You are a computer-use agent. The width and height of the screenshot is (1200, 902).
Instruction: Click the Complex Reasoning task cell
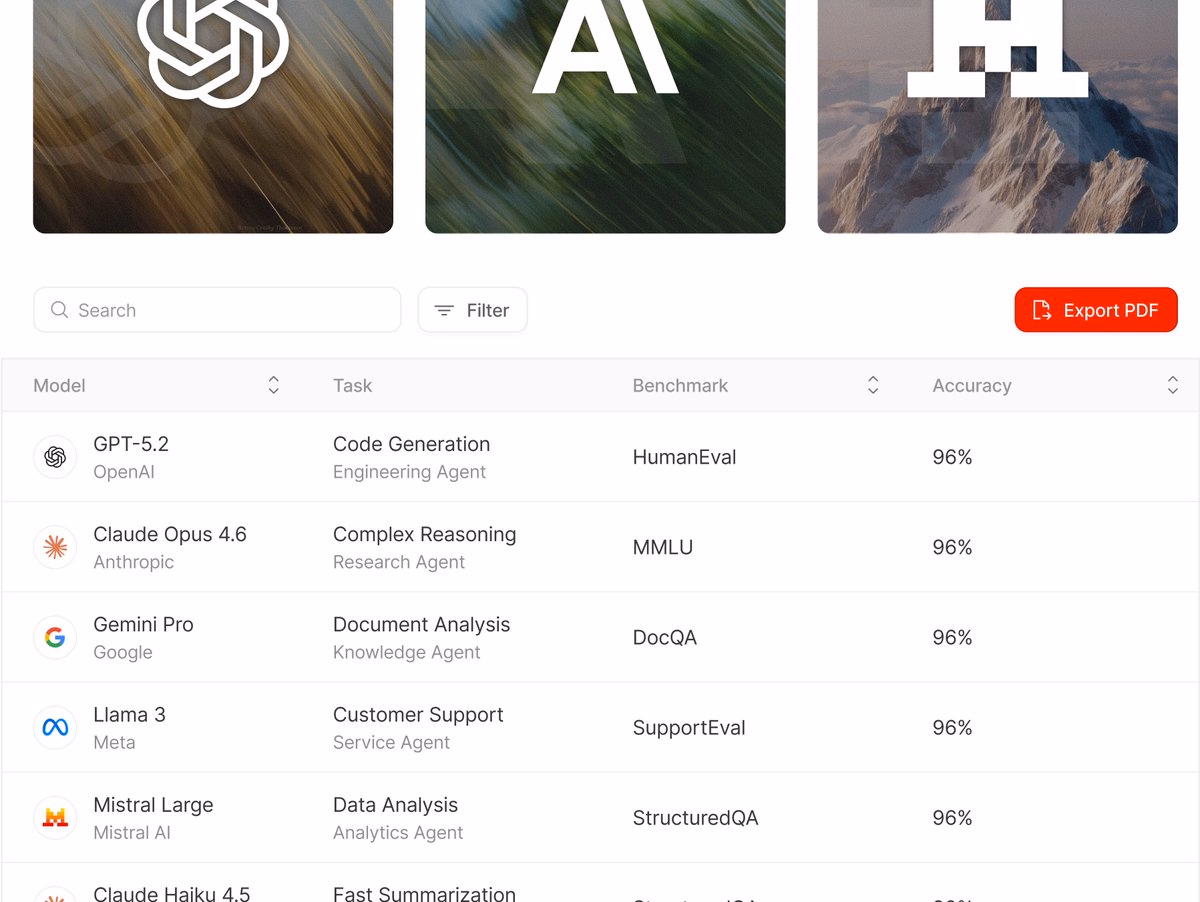[424, 534]
